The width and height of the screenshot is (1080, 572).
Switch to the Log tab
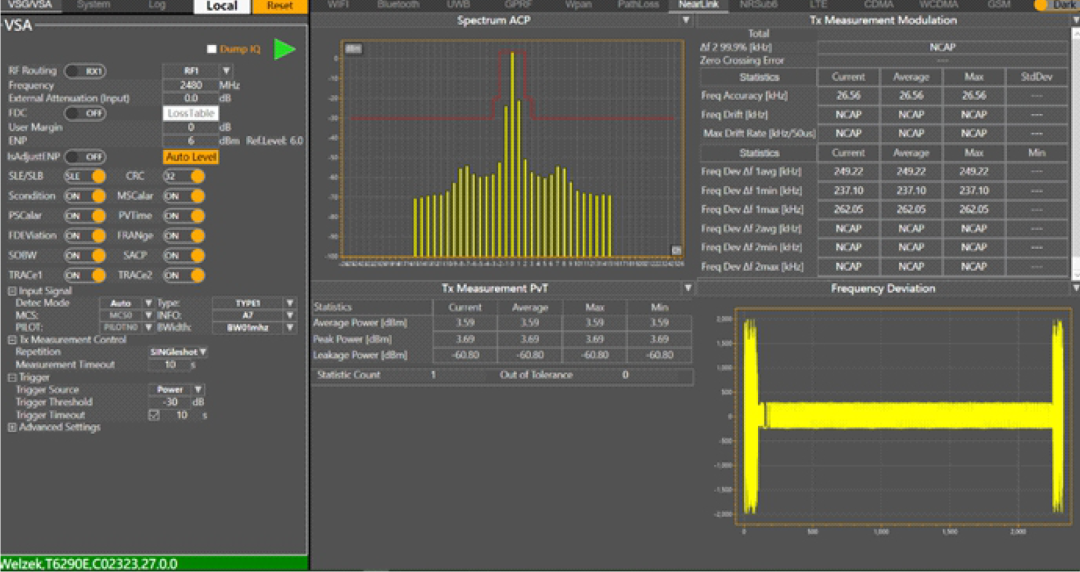click(157, 5)
